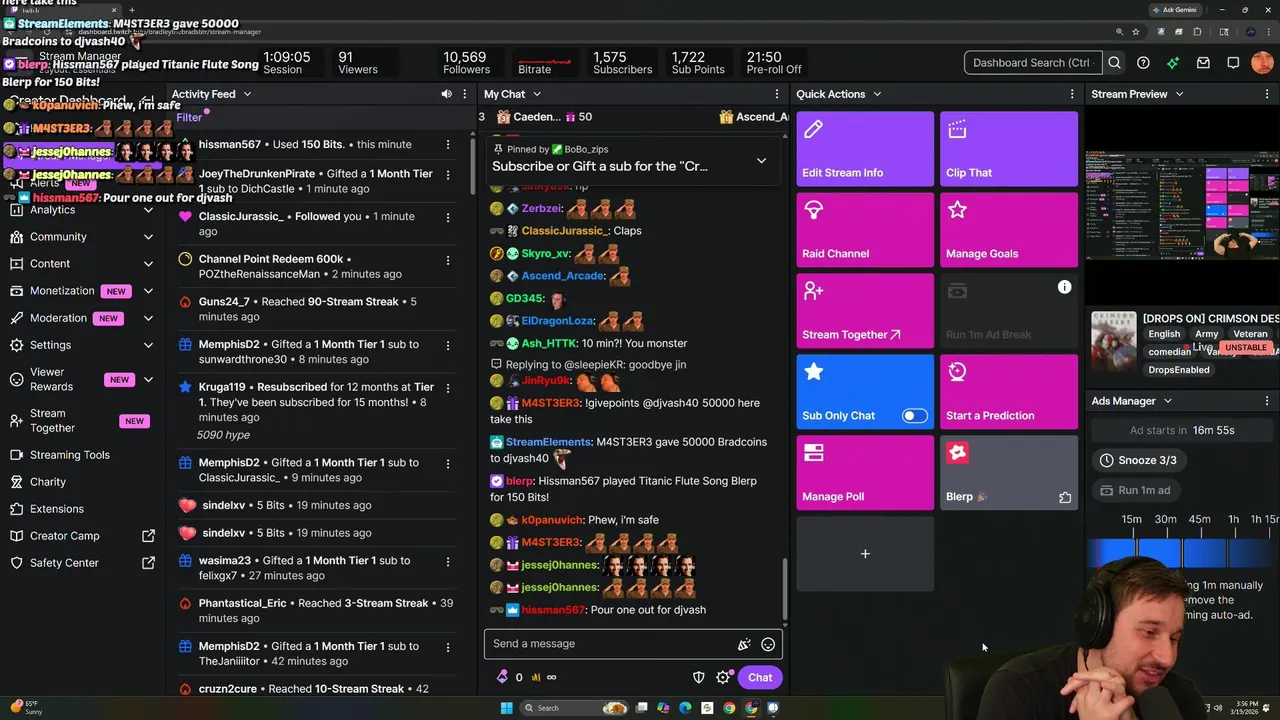
Task: Open Charity in the sidebar
Action: click(81, 482)
